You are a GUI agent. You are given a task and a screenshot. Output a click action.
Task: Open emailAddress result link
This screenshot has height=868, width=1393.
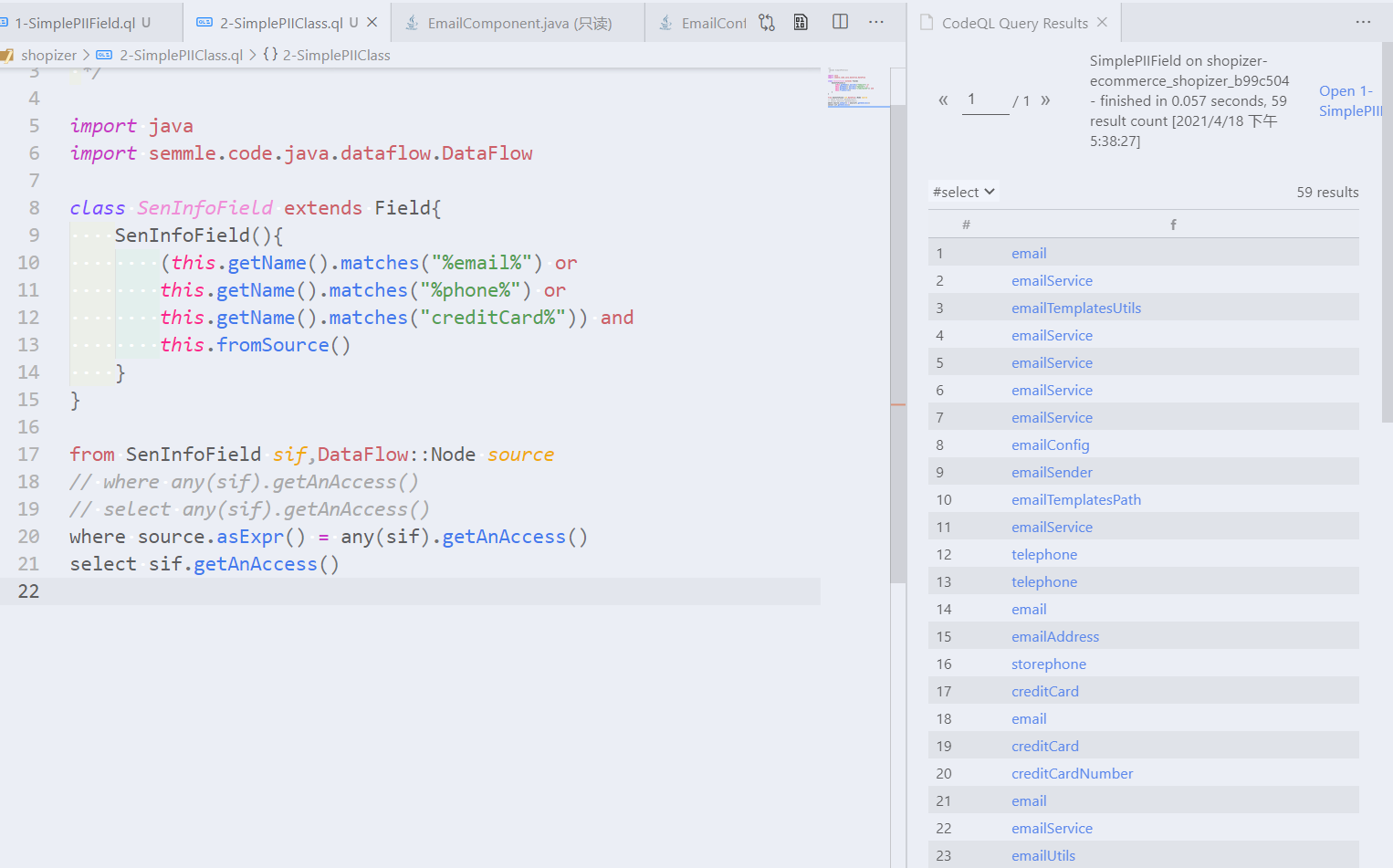coord(1055,636)
